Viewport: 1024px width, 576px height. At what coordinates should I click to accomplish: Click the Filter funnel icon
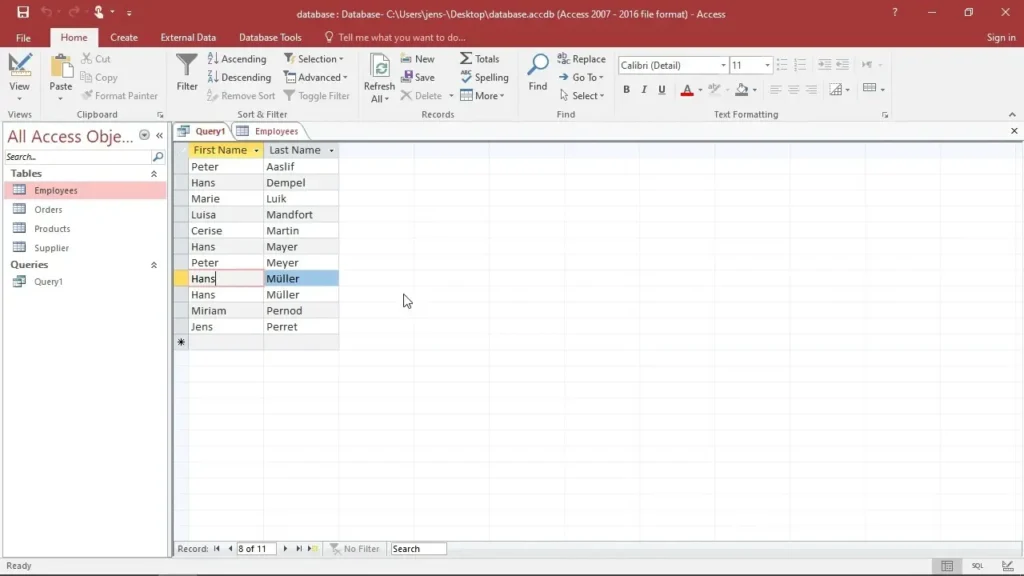tap(187, 67)
